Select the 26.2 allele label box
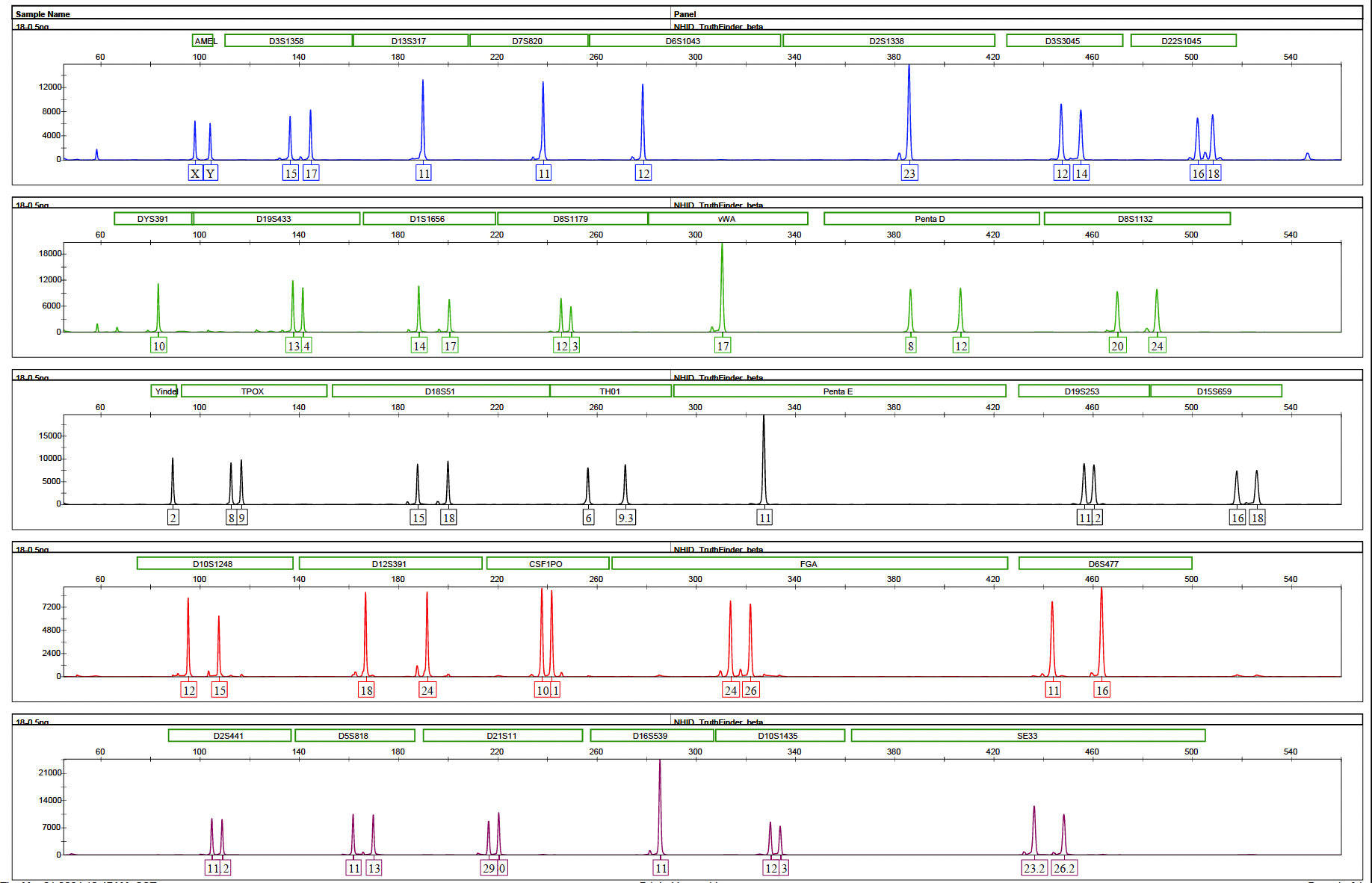Viewport: 1372px width, 883px height. coord(1064,868)
